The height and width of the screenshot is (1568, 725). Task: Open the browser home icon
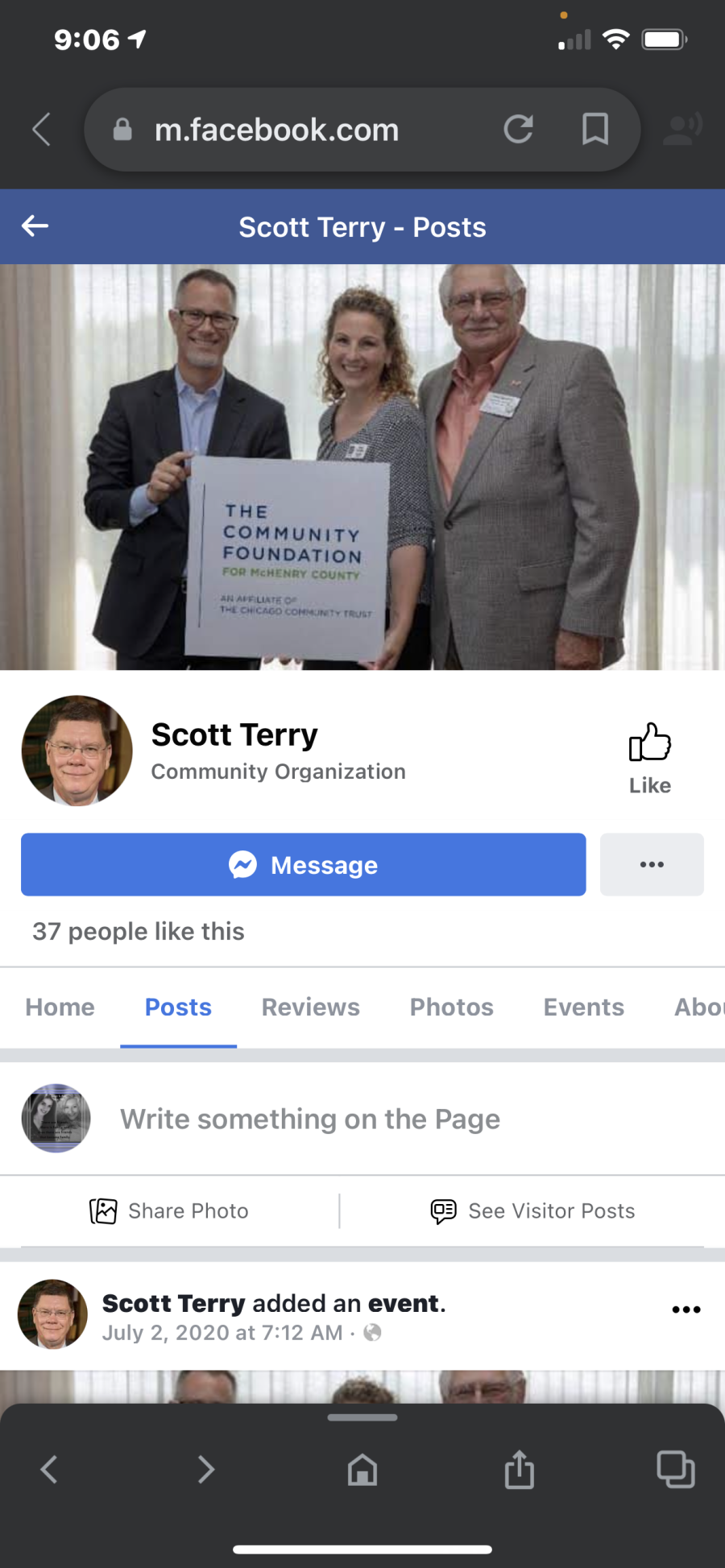click(x=362, y=1470)
